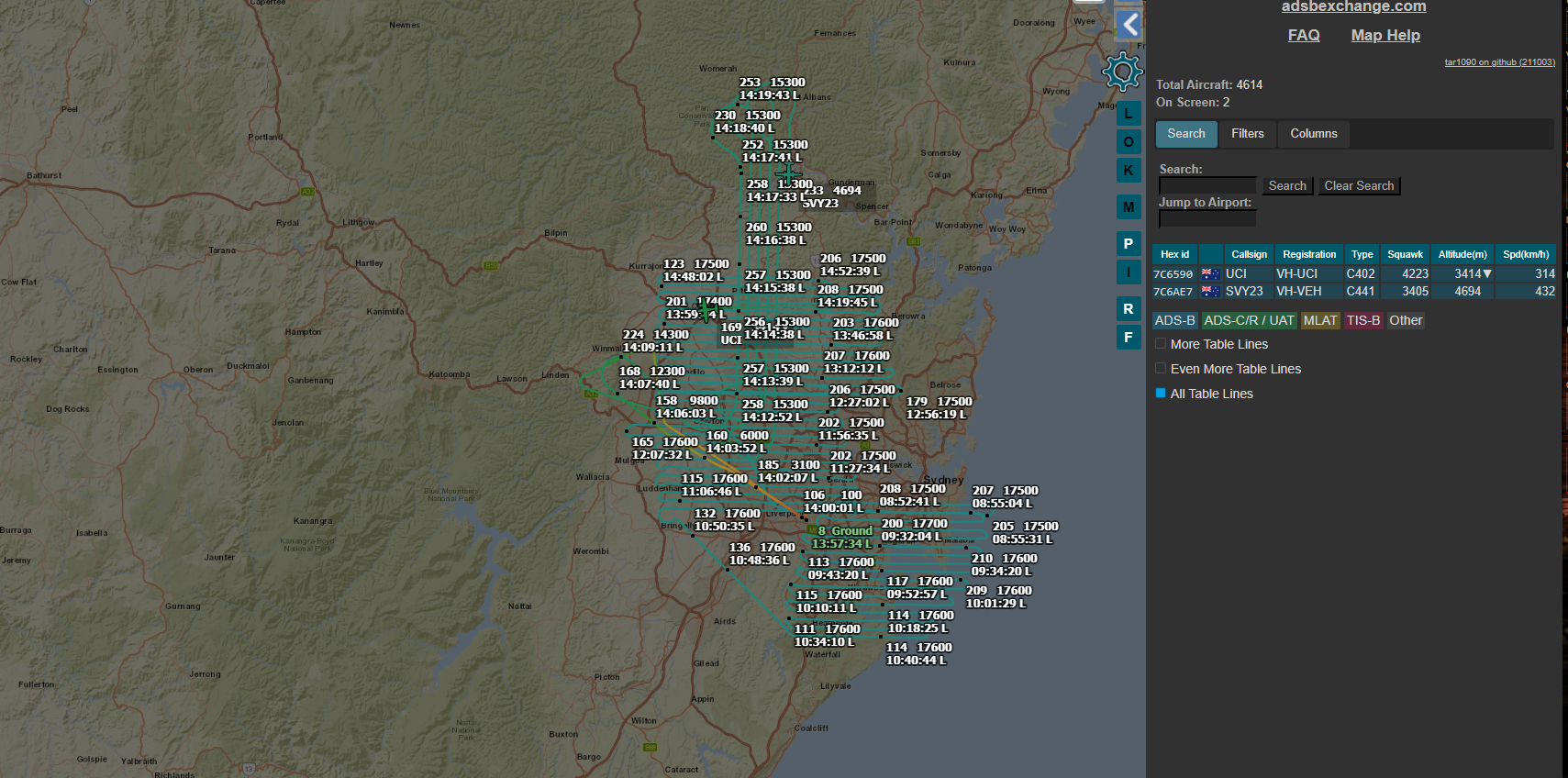Toggle the K map button
The image size is (1568, 778).
(1129, 171)
